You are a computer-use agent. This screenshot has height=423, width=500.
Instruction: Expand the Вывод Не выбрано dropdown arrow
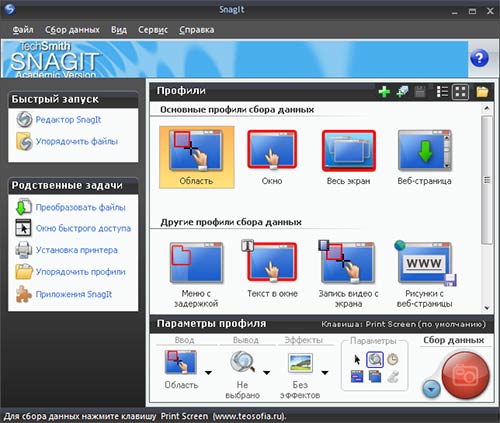click(x=267, y=373)
